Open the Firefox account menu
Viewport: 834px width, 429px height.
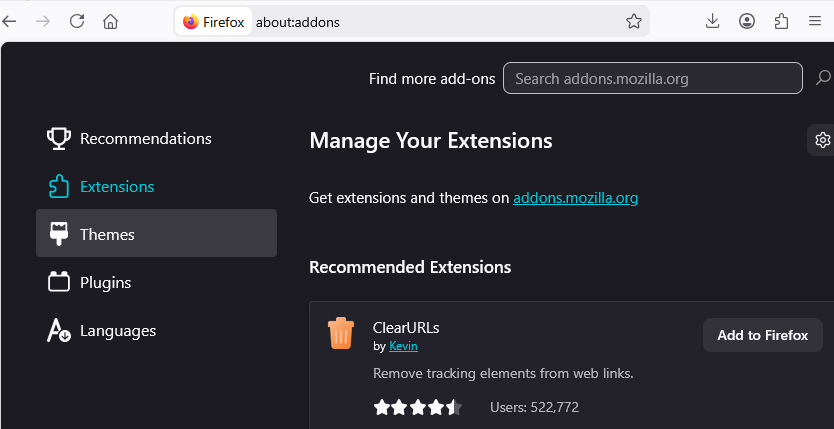coord(747,21)
